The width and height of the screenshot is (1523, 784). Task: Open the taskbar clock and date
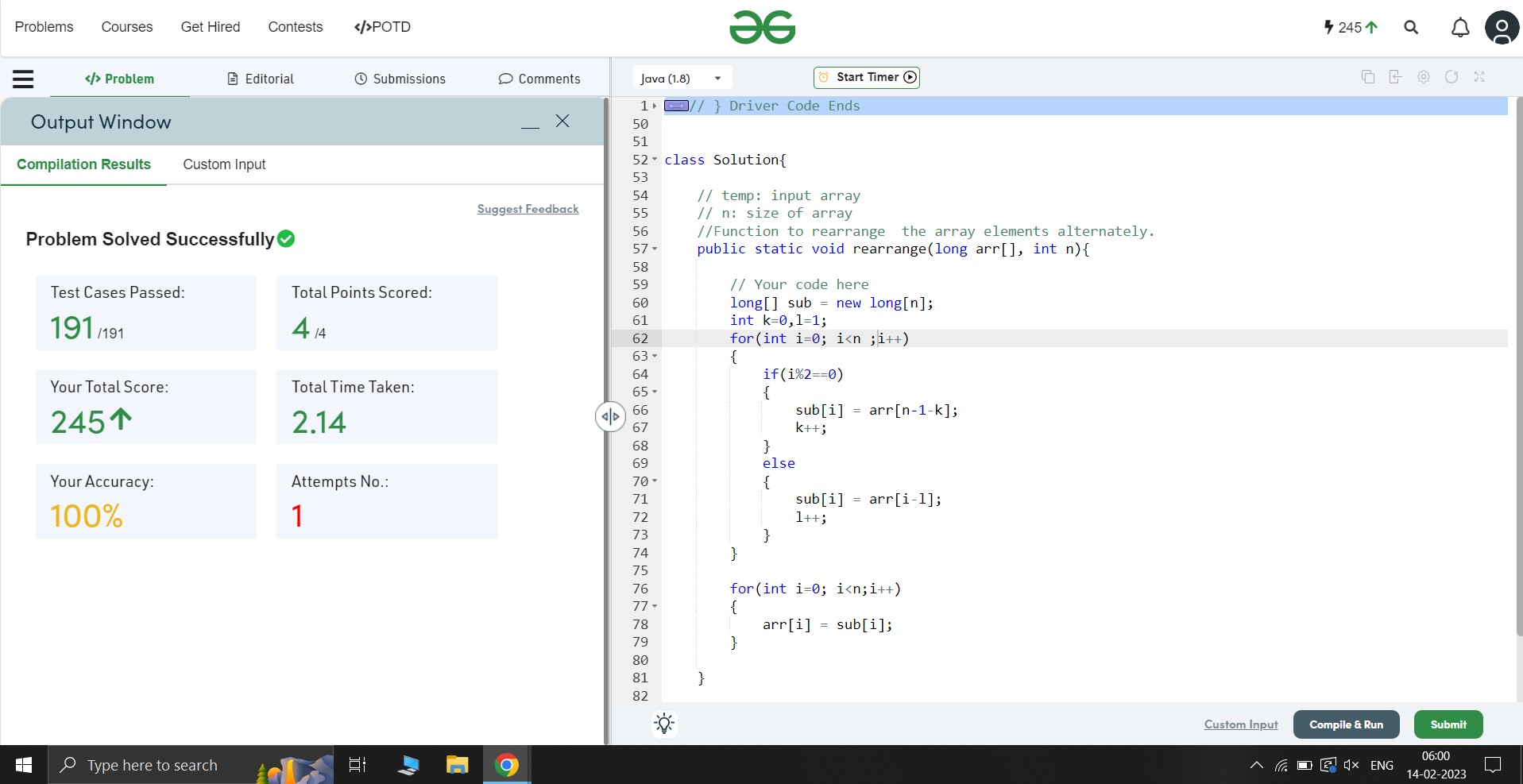[x=1436, y=765]
